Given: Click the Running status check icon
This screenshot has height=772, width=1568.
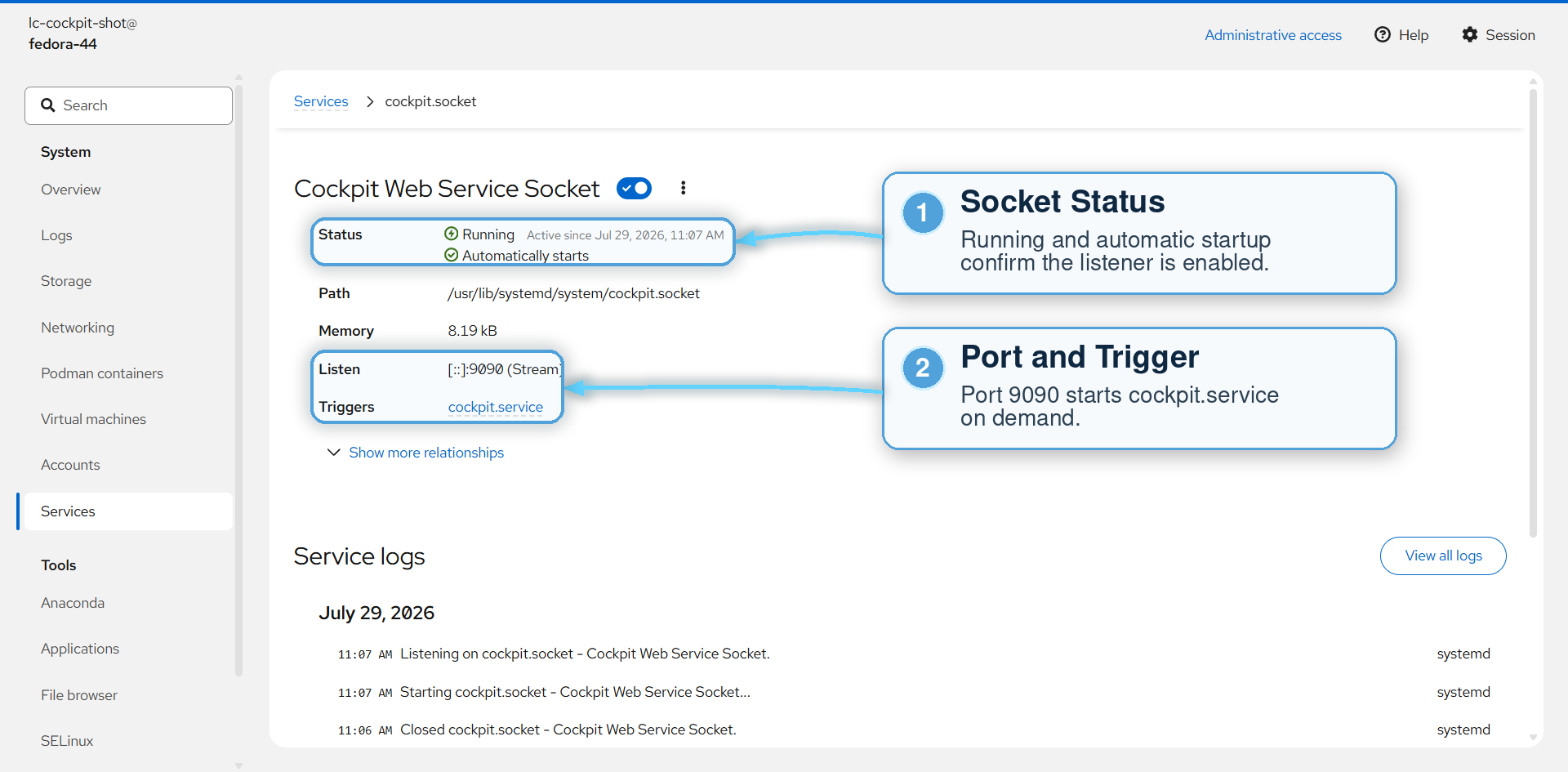Looking at the screenshot, I should (452, 234).
